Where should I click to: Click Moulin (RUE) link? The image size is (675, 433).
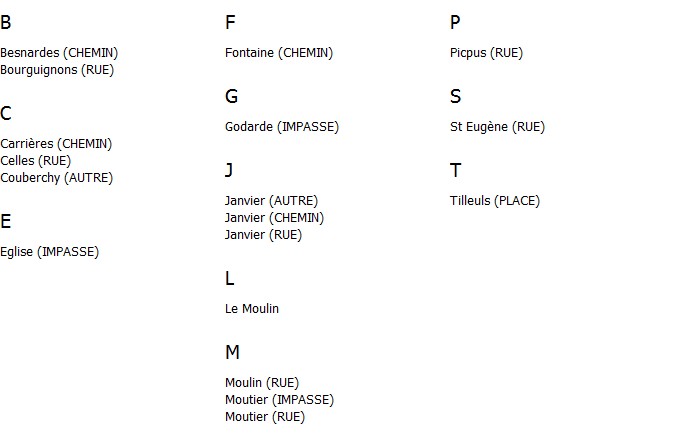(x=262, y=383)
